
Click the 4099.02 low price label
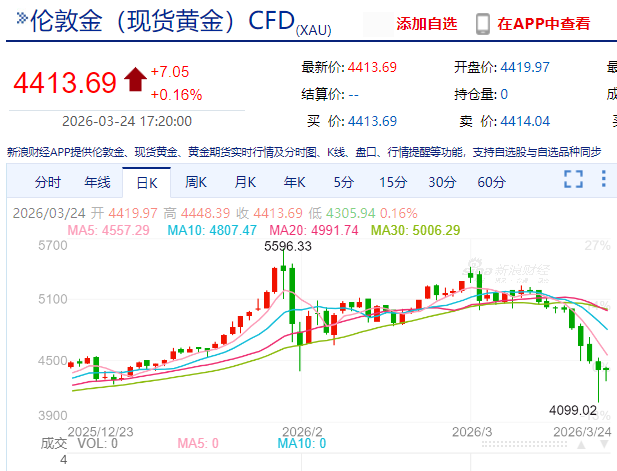pos(573,410)
